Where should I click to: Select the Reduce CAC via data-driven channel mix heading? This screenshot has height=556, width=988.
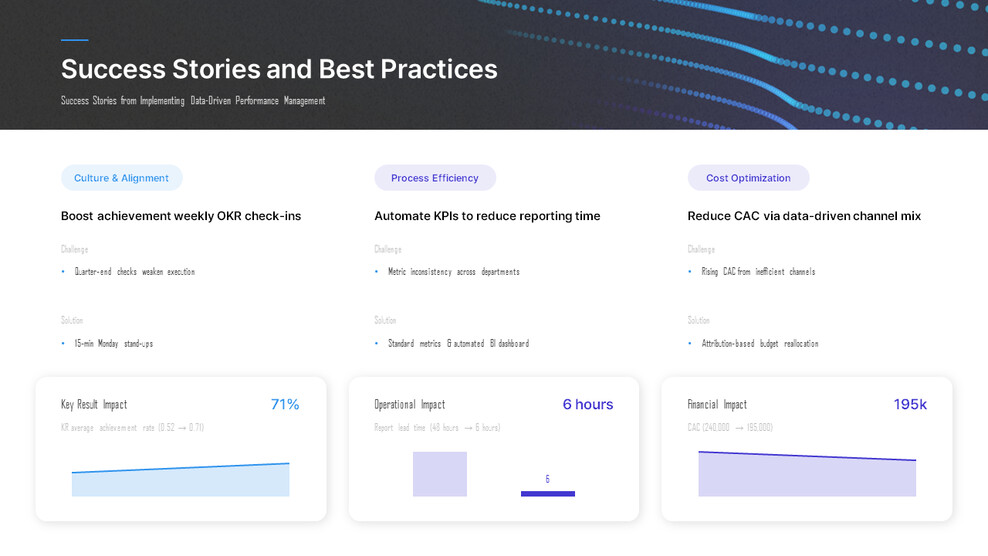click(804, 216)
